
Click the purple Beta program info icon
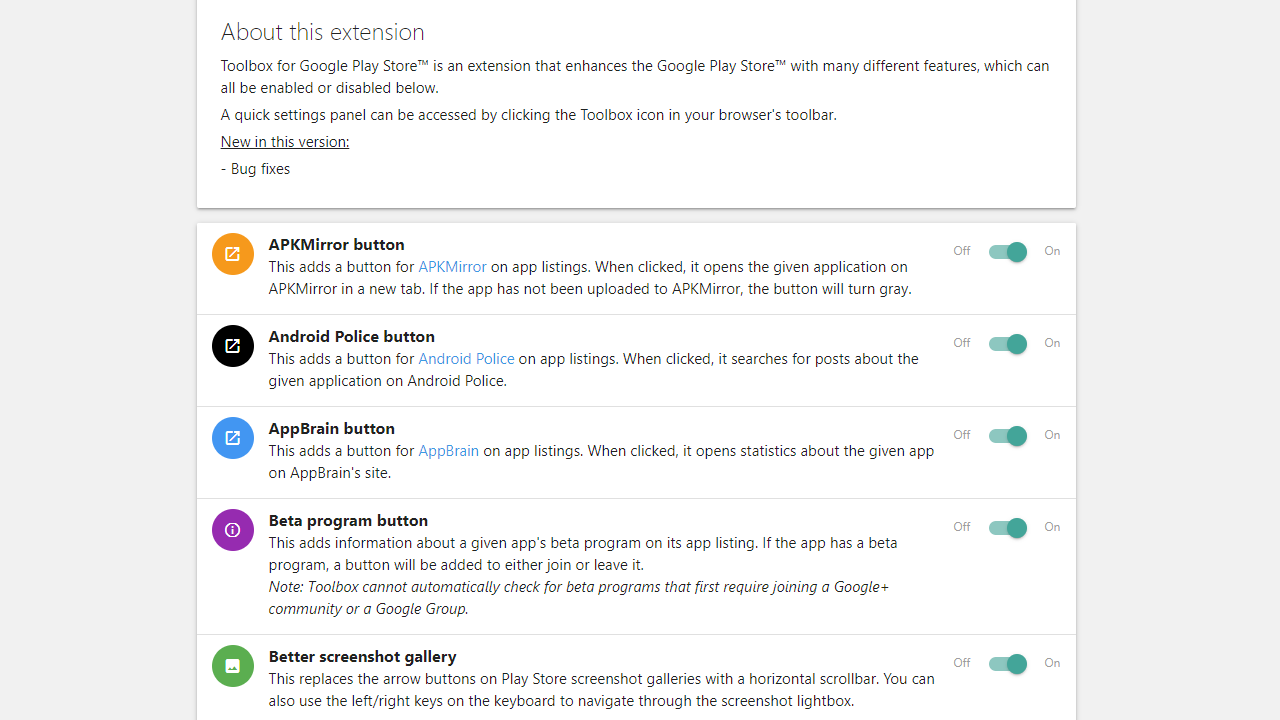coord(232,530)
